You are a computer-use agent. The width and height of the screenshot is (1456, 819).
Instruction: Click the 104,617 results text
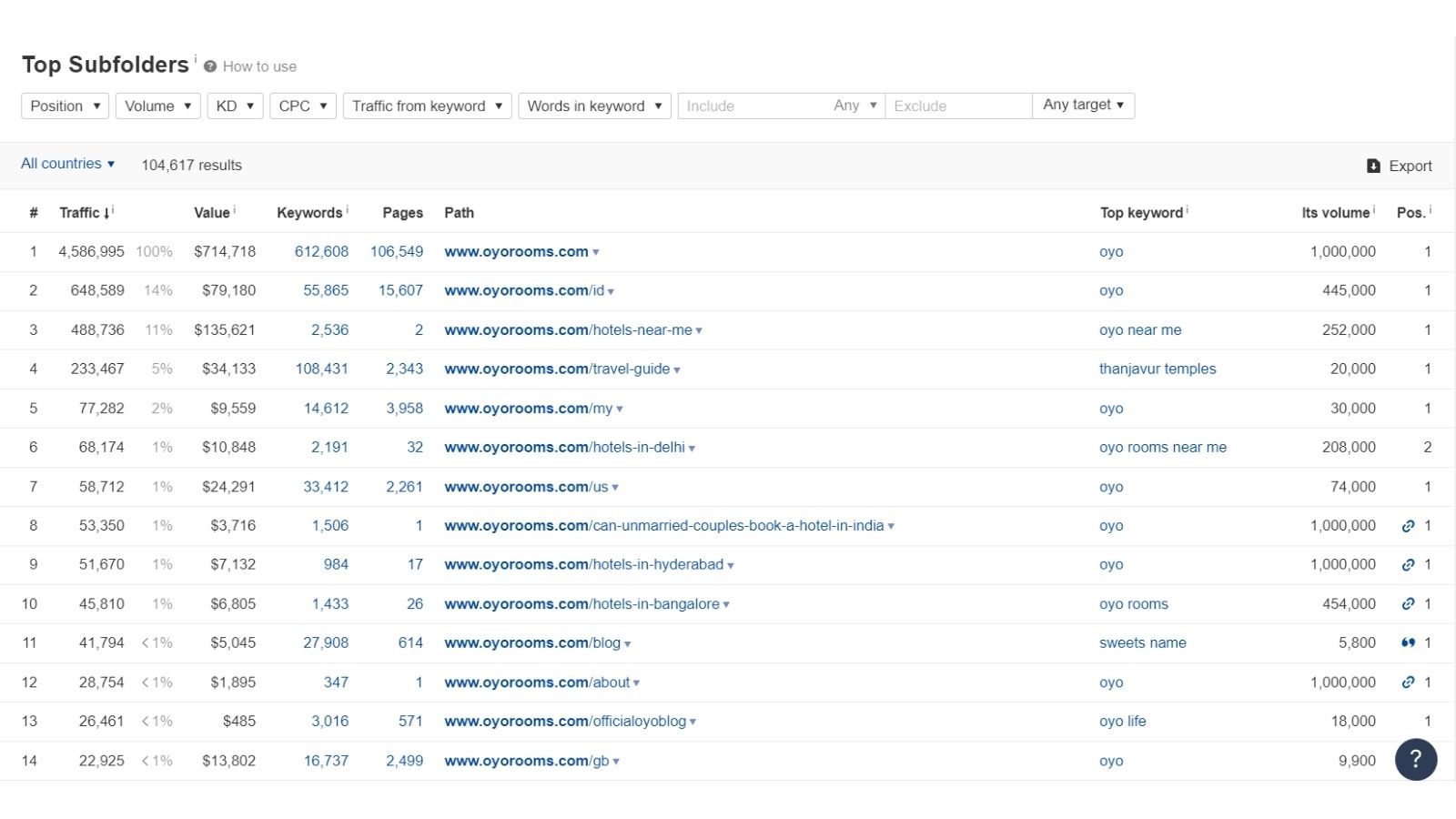(x=191, y=166)
